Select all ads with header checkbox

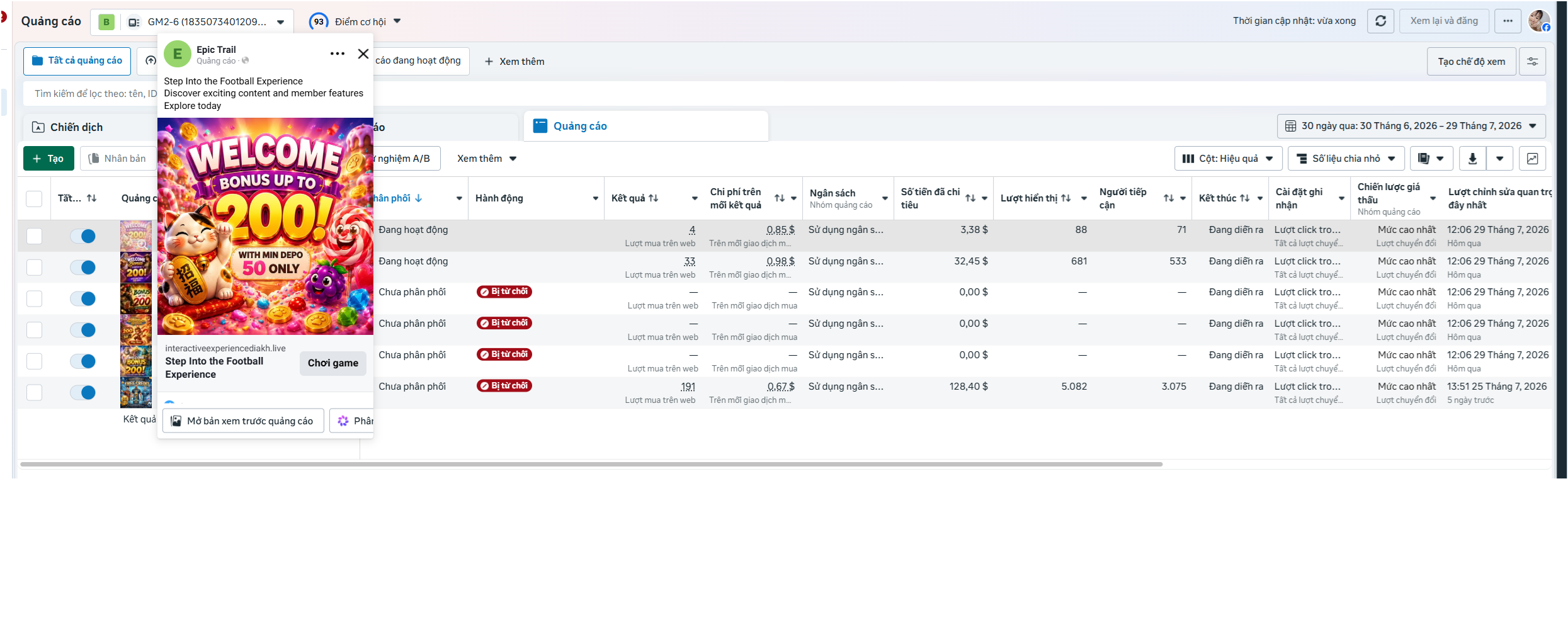tap(34, 198)
